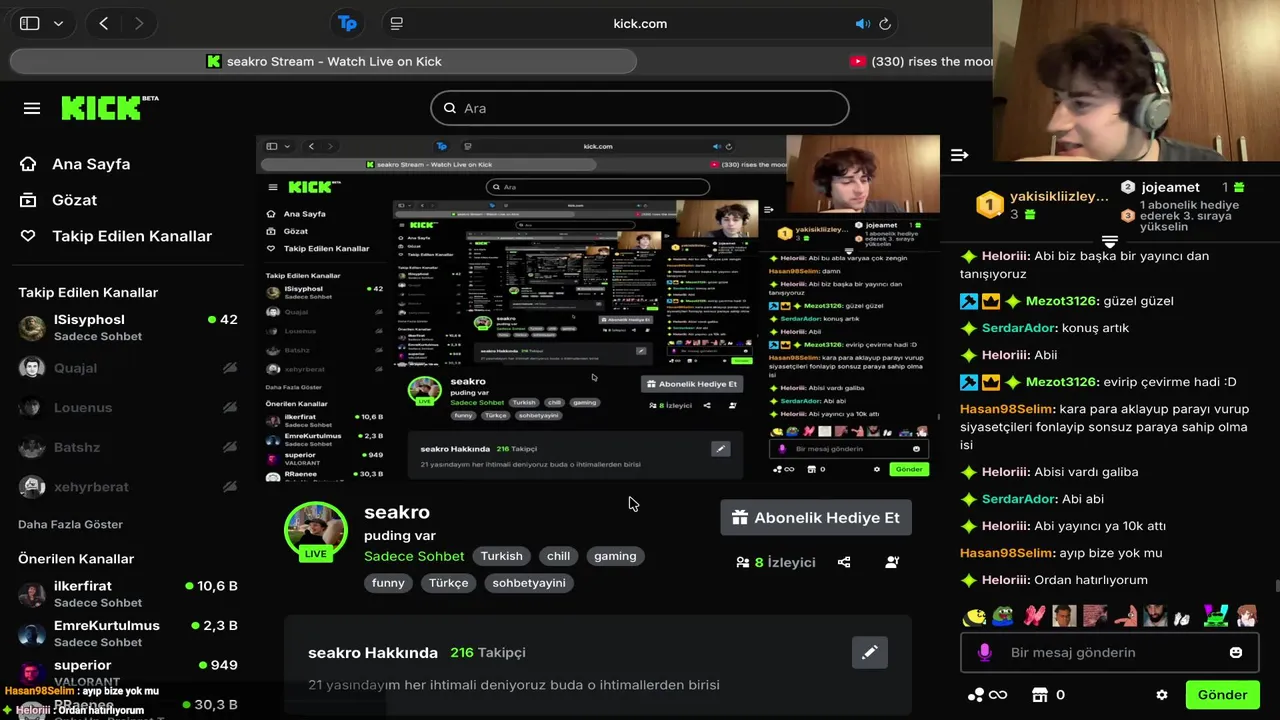Insert the green dancing frog emote
The image size is (1280, 720).
pyautogui.click(x=1216, y=616)
